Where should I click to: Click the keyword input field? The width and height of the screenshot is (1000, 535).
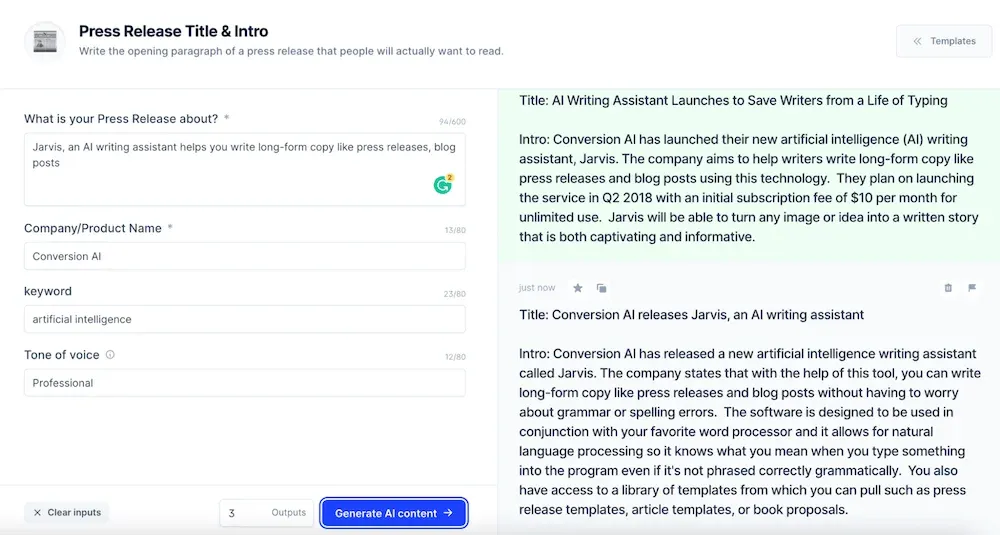pyautogui.click(x=244, y=320)
